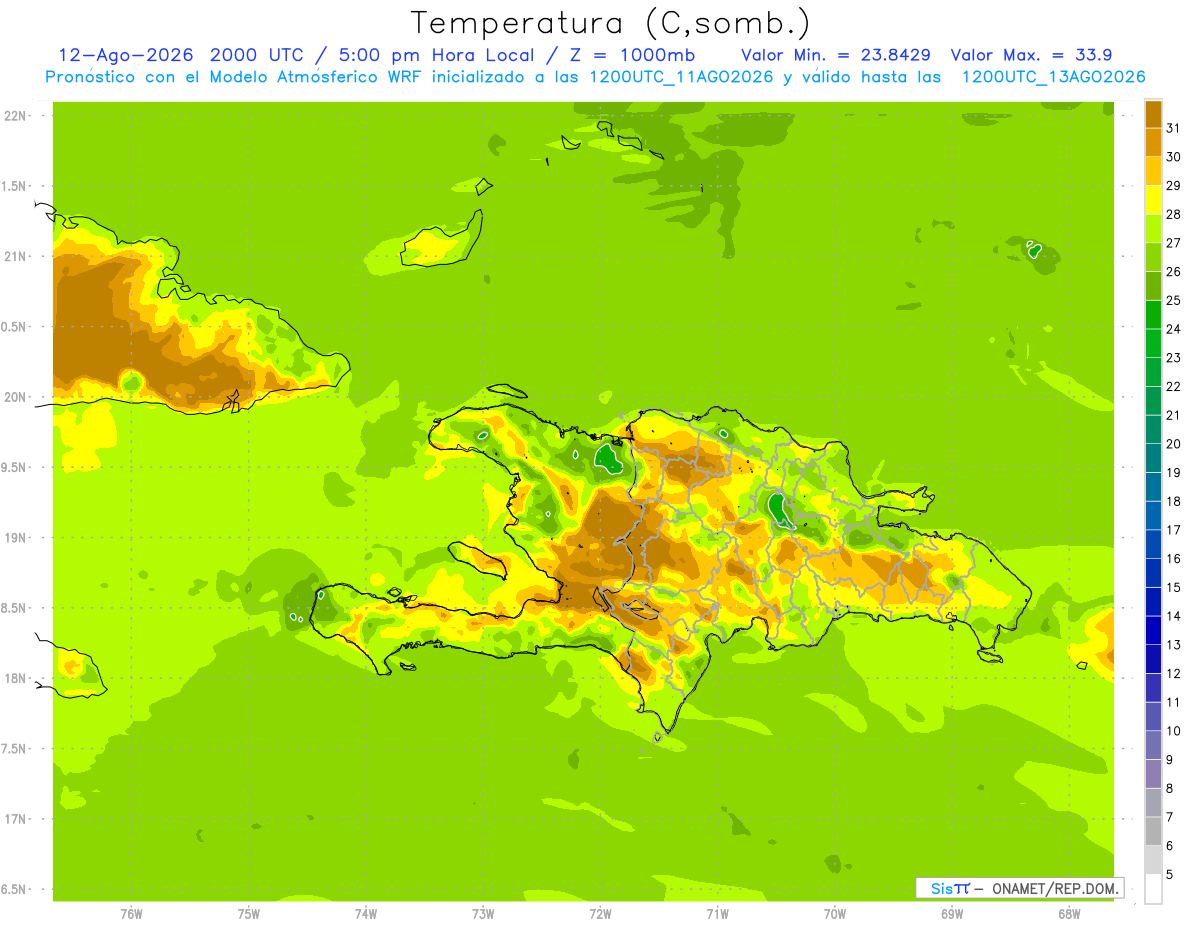Click the grey legend swatch between 6 and 7

pos(1153,831)
